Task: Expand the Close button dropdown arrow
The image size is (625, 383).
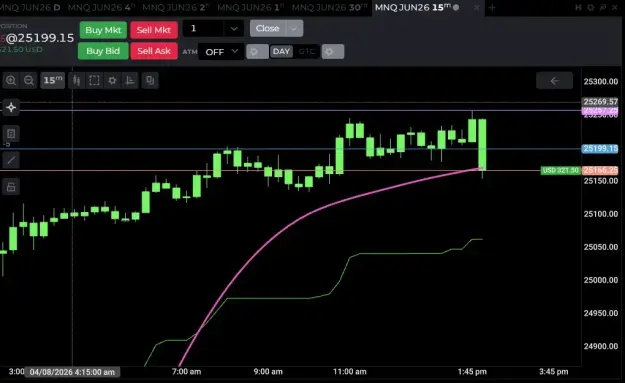Action: tap(295, 29)
